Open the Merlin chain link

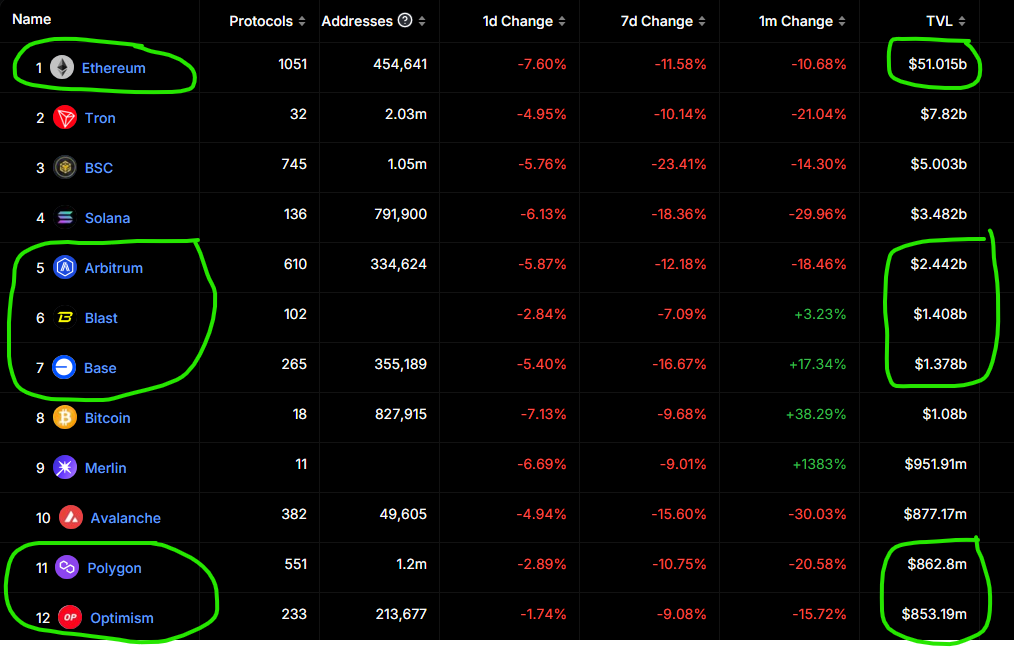point(105,468)
